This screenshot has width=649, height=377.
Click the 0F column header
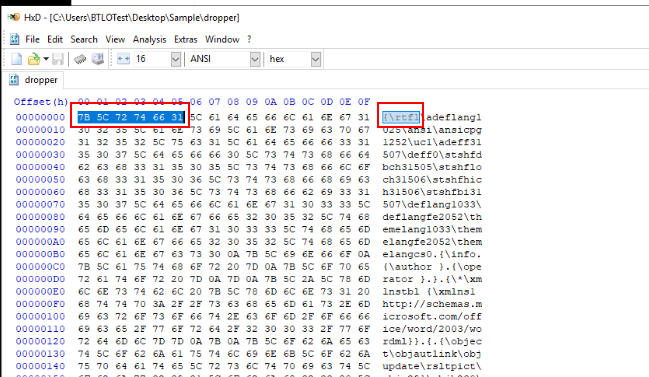click(364, 102)
